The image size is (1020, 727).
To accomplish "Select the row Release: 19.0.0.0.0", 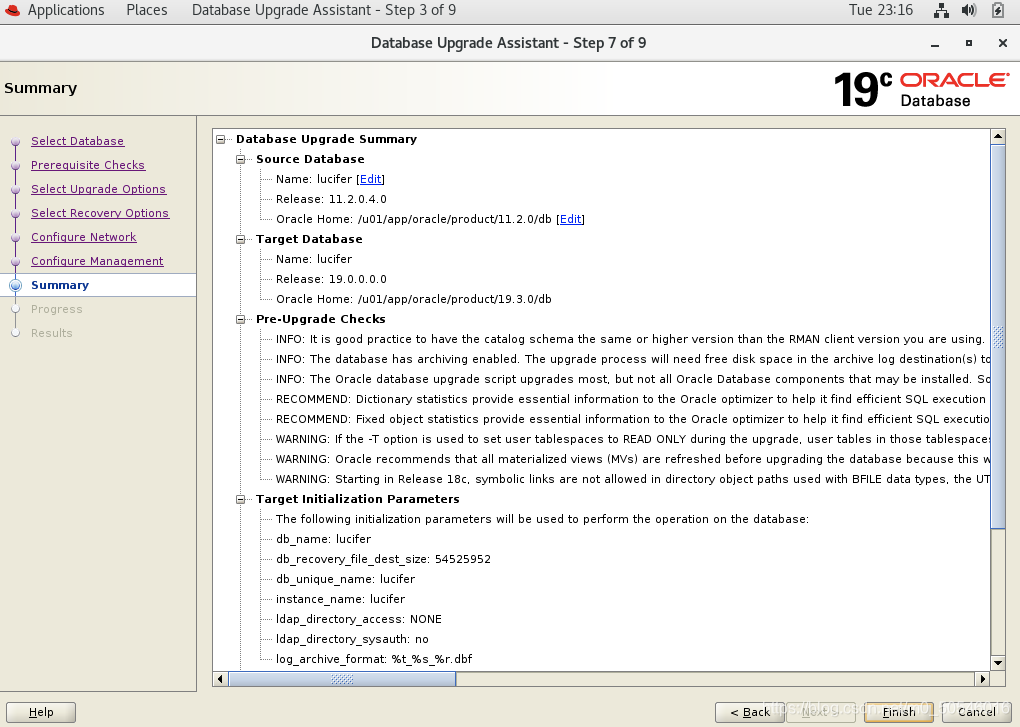I will pyautogui.click(x=331, y=280).
